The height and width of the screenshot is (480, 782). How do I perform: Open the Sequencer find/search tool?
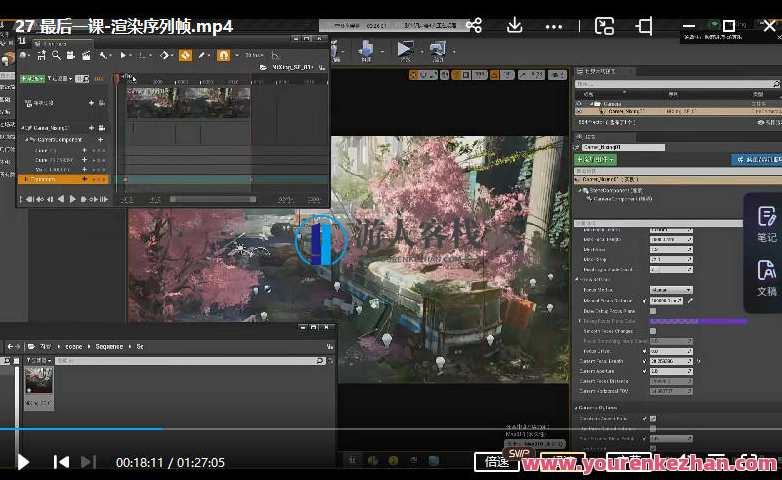click(56, 55)
